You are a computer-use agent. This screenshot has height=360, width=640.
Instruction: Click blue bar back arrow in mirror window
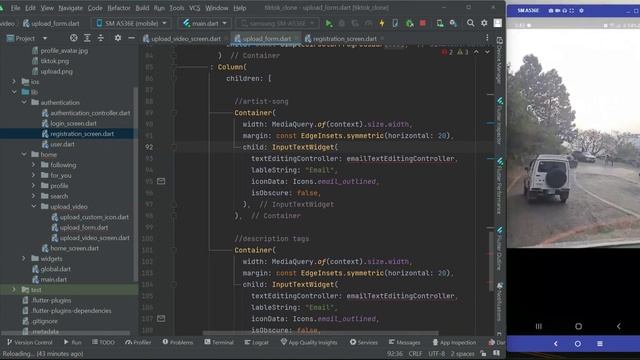[556, 344]
